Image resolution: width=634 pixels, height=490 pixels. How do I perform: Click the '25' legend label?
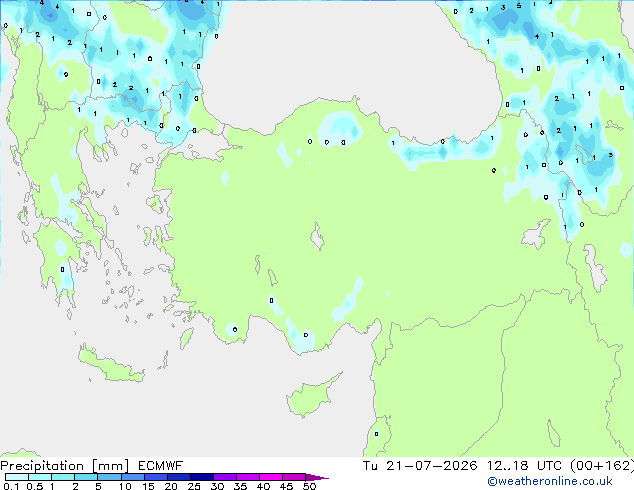point(194,486)
